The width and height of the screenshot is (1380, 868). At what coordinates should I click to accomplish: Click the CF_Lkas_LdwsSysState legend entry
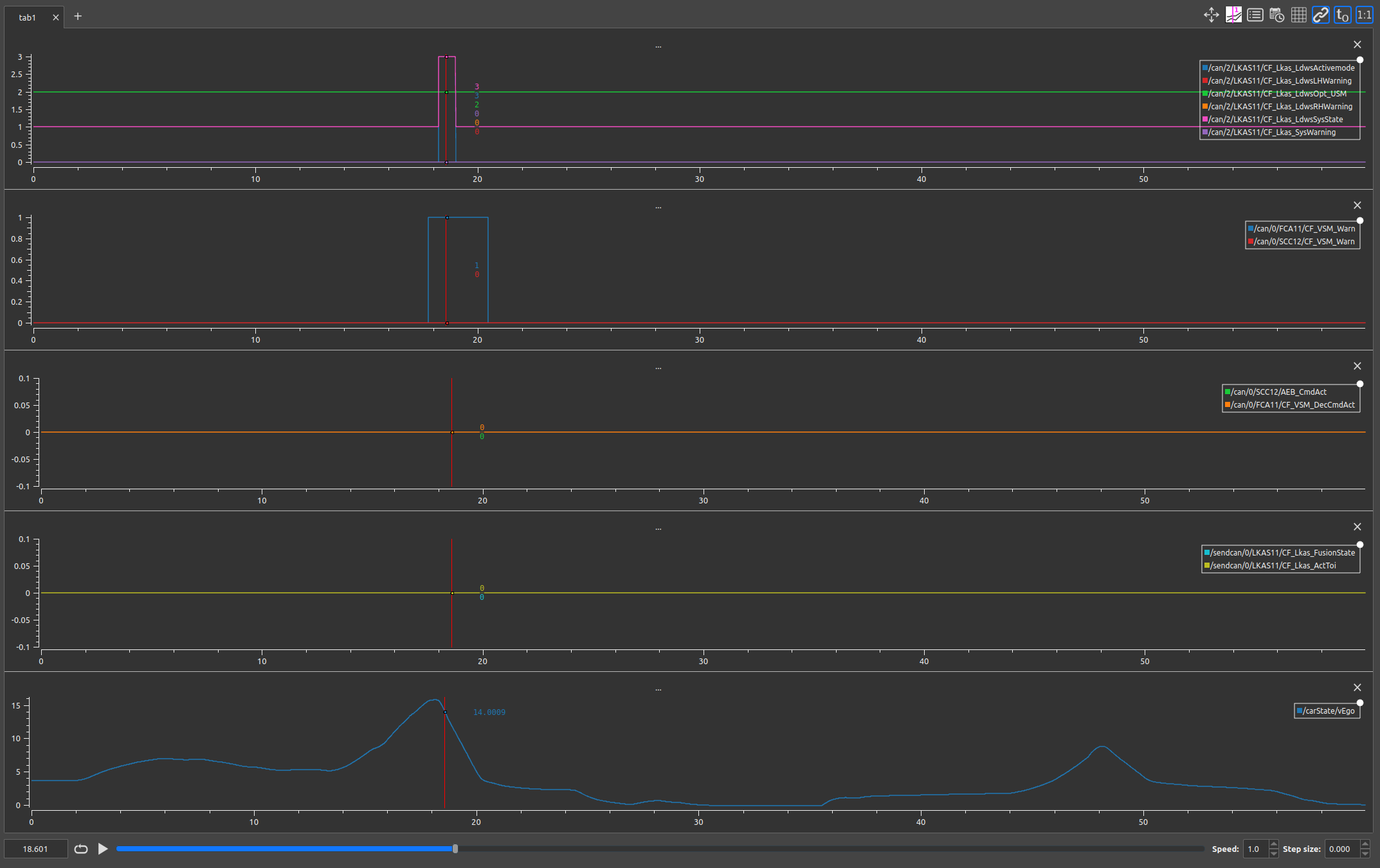pyautogui.click(x=1275, y=120)
